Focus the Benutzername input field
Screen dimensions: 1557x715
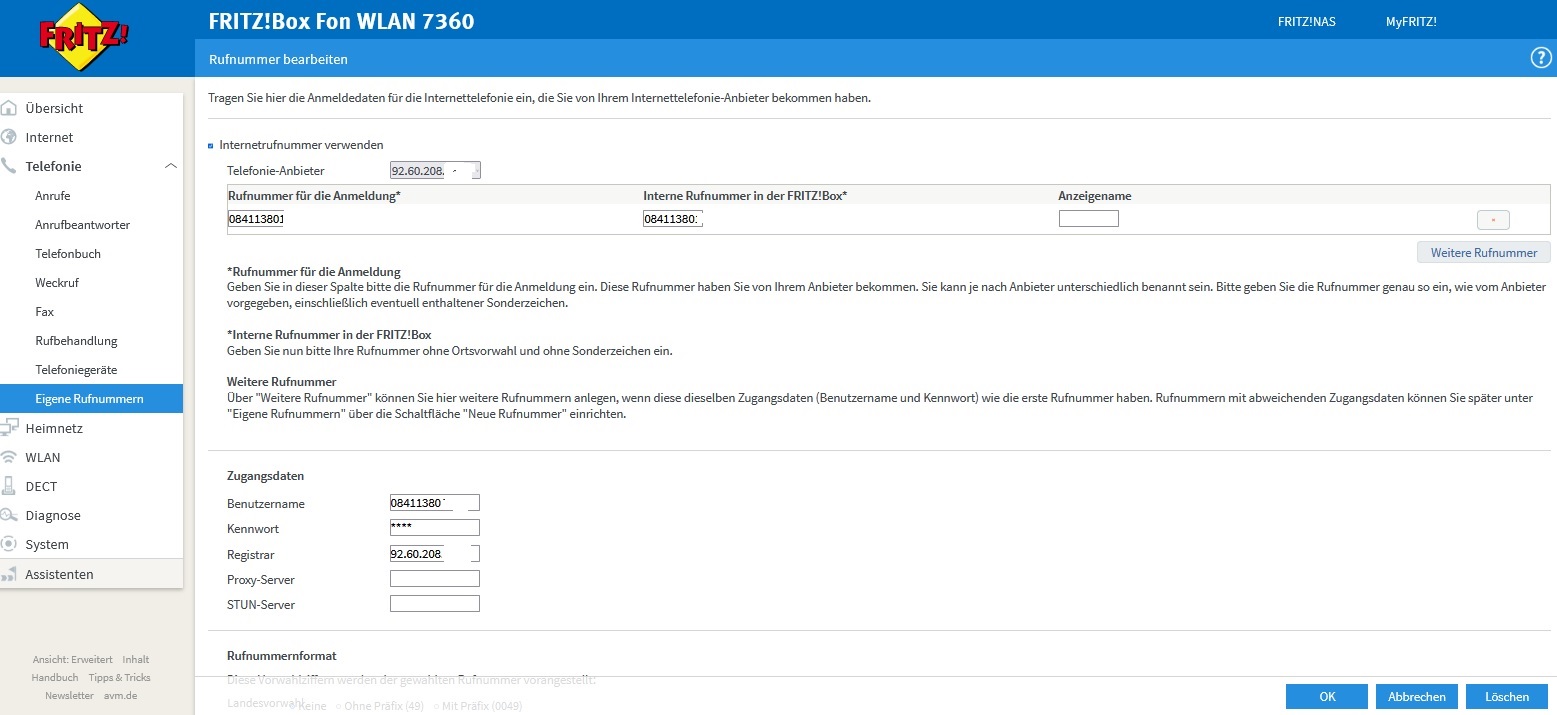(x=435, y=503)
